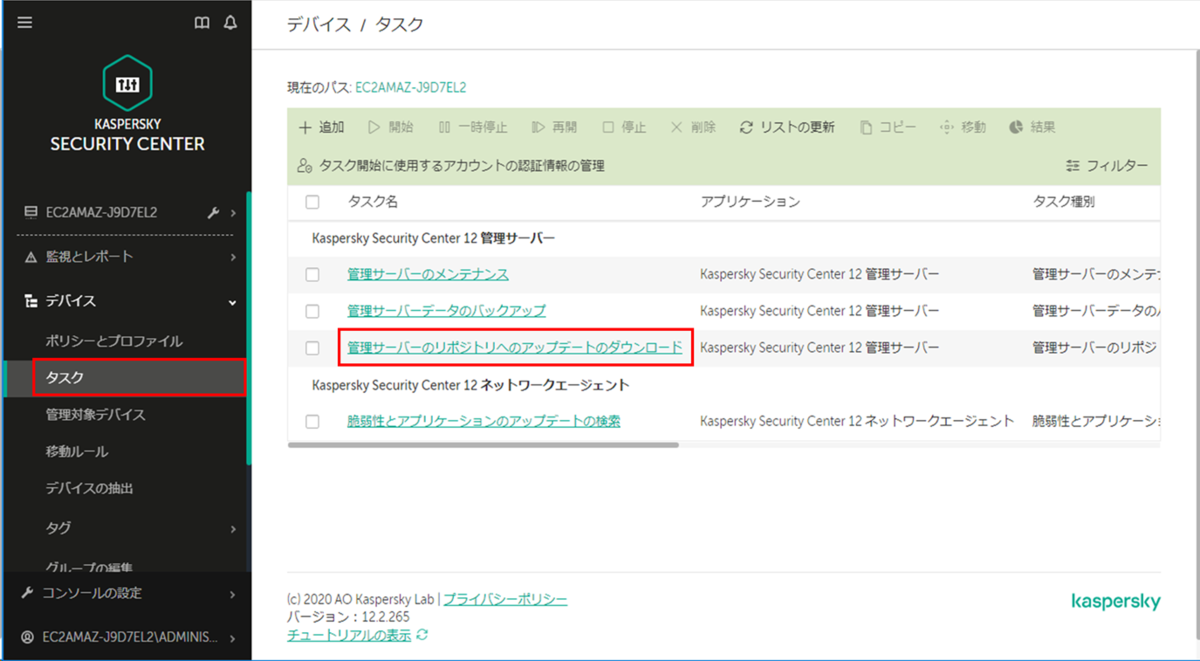Click the コピー copy toolbar button
The height and width of the screenshot is (661, 1200).
(888, 127)
